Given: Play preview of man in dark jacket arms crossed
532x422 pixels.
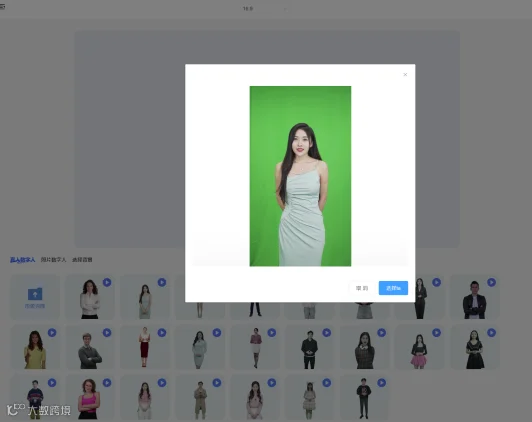Looking at the screenshot, I should pos(492,282).
